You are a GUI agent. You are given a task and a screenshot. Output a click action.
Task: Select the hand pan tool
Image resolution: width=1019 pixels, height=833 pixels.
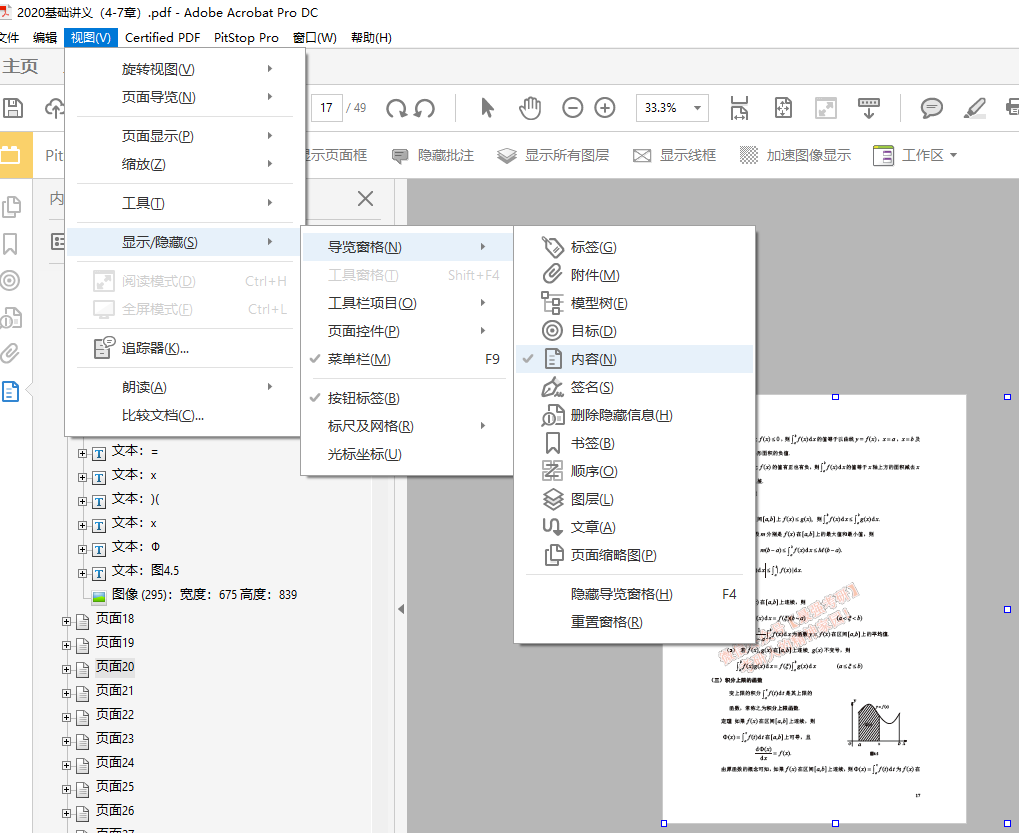click(x=530, y=108)
